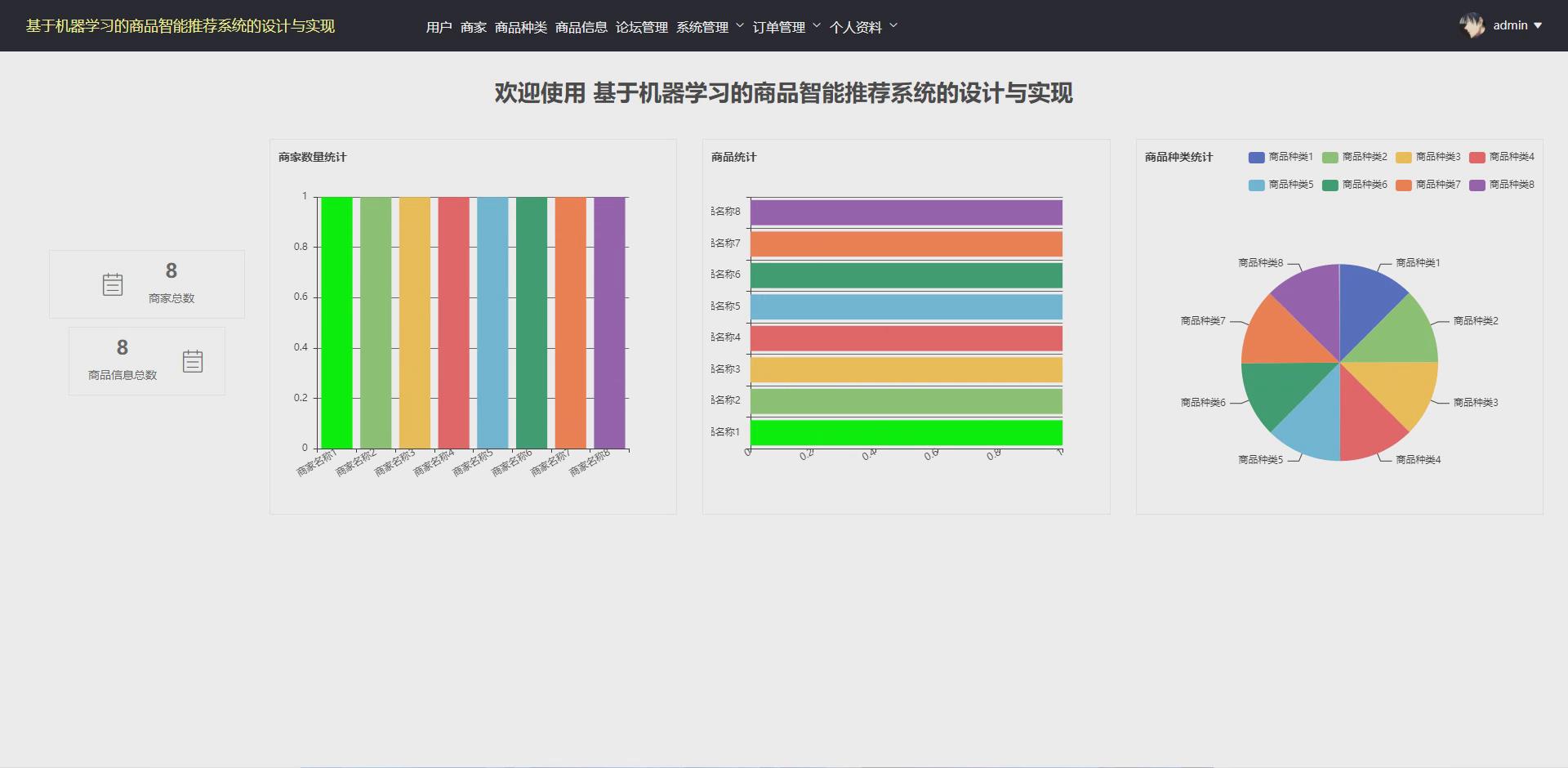
Task: Click the orange 商家名称7 bar
Action: [x=571, y=323]
